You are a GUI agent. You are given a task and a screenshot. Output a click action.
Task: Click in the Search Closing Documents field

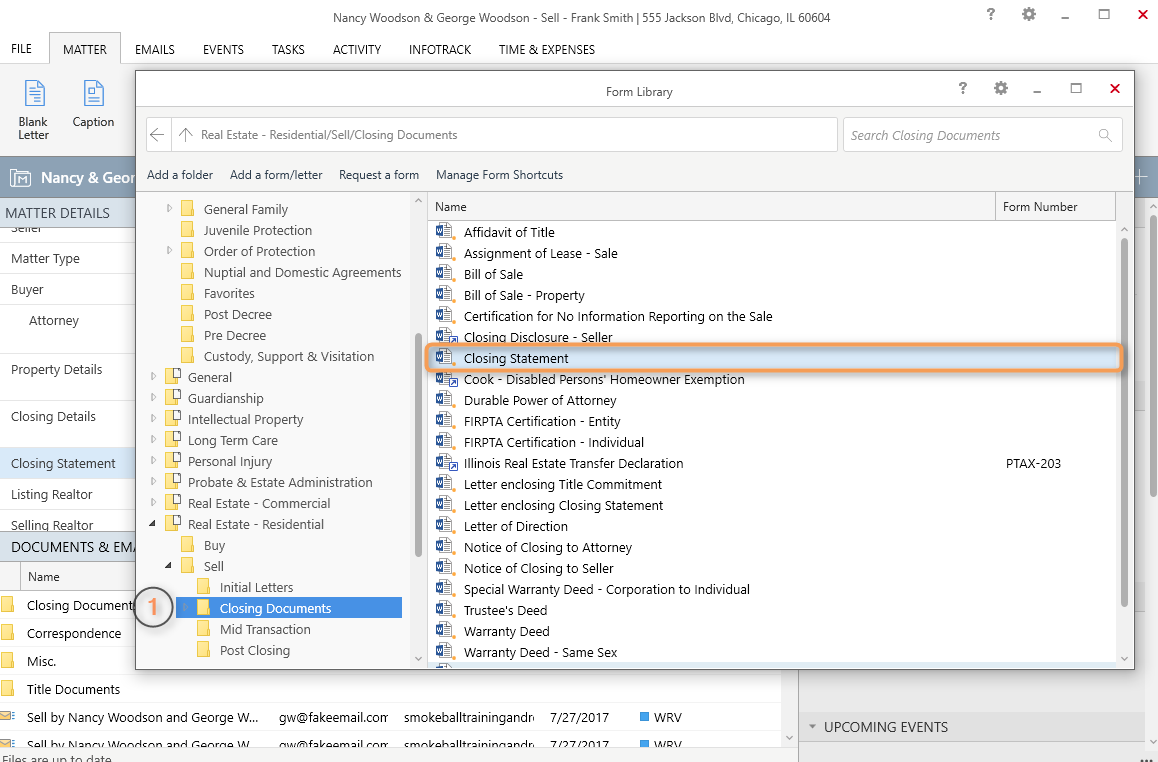[970, 135]
